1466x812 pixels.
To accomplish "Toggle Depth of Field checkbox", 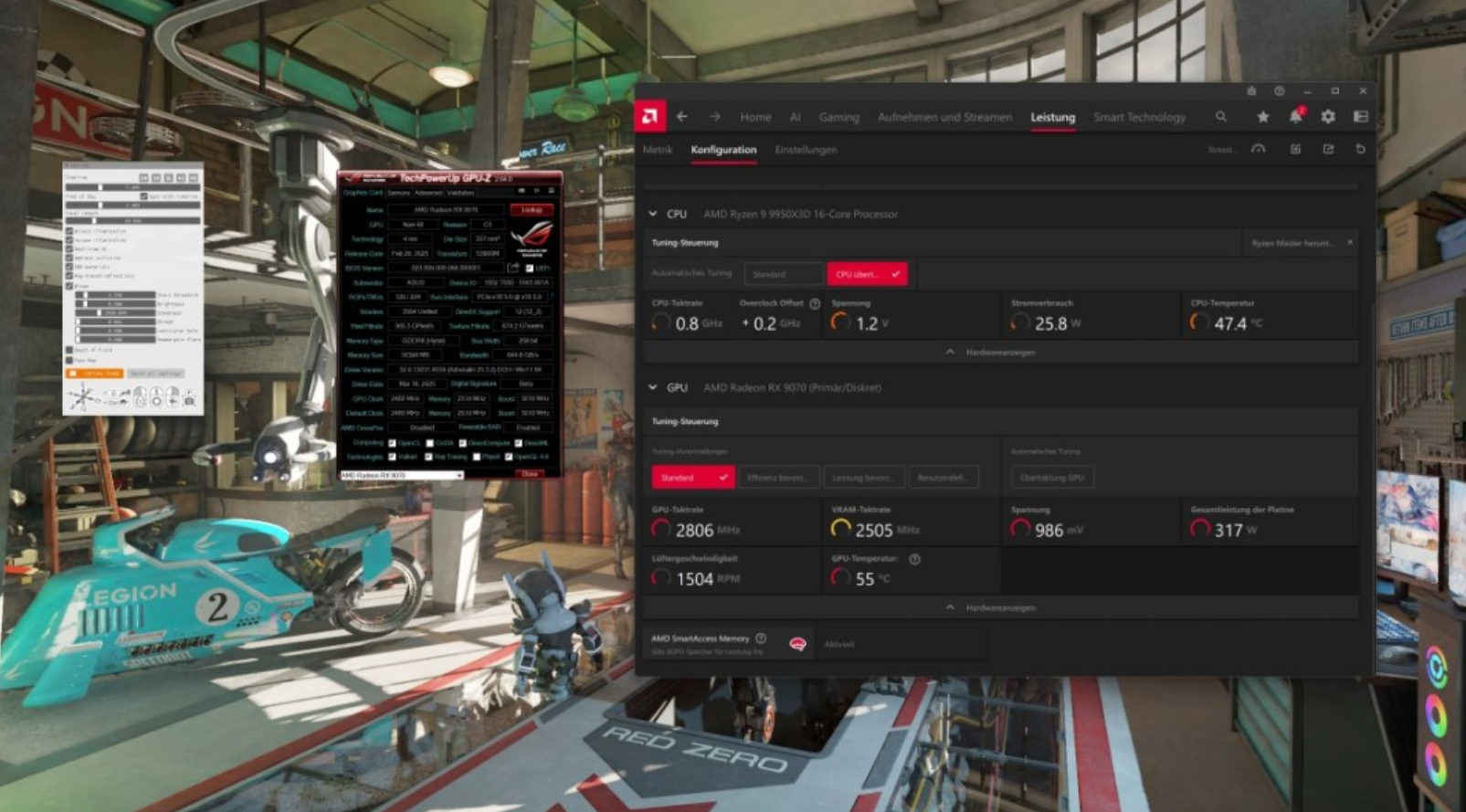I will tap(69, 350).
